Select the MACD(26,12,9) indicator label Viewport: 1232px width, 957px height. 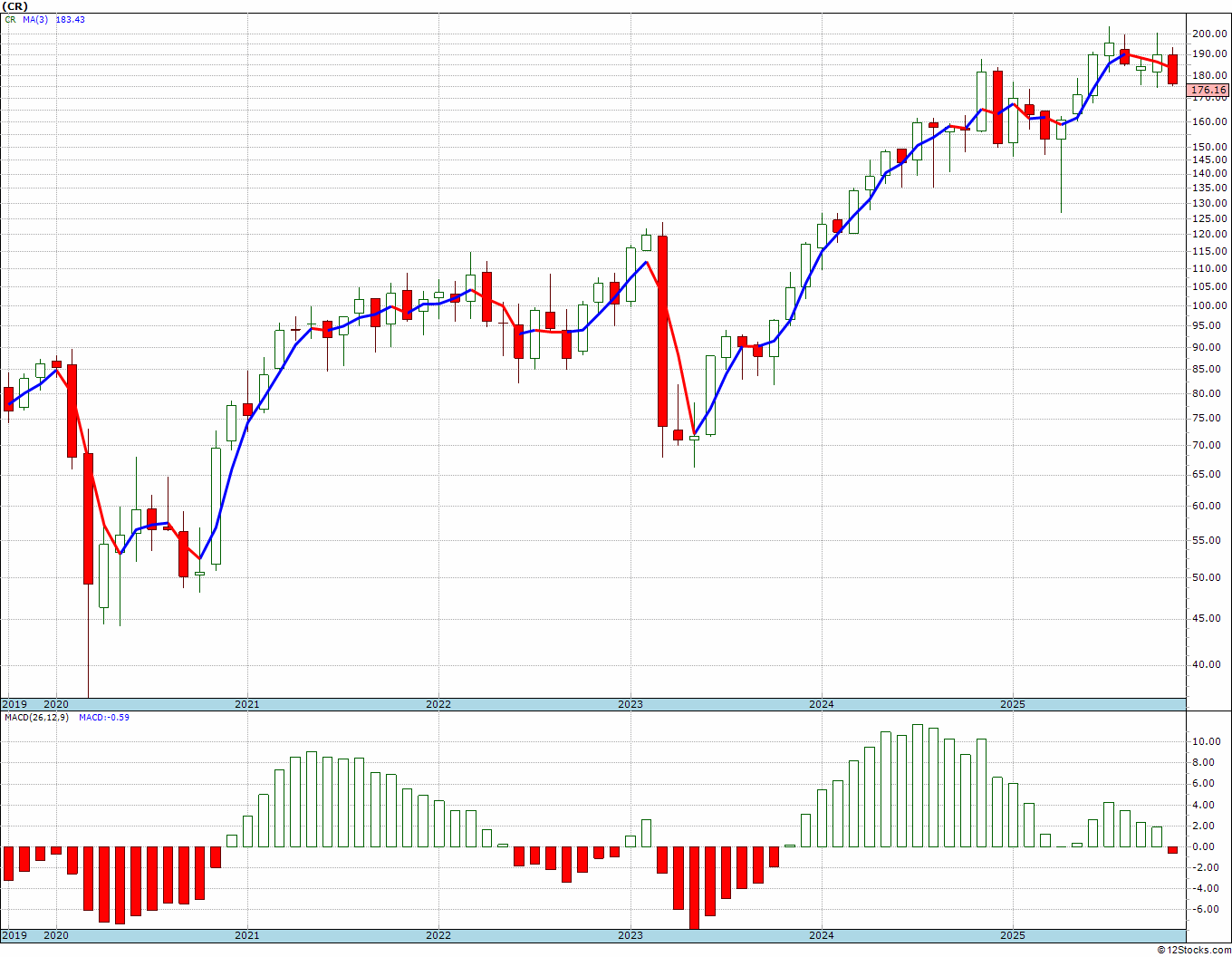(37, 717)
